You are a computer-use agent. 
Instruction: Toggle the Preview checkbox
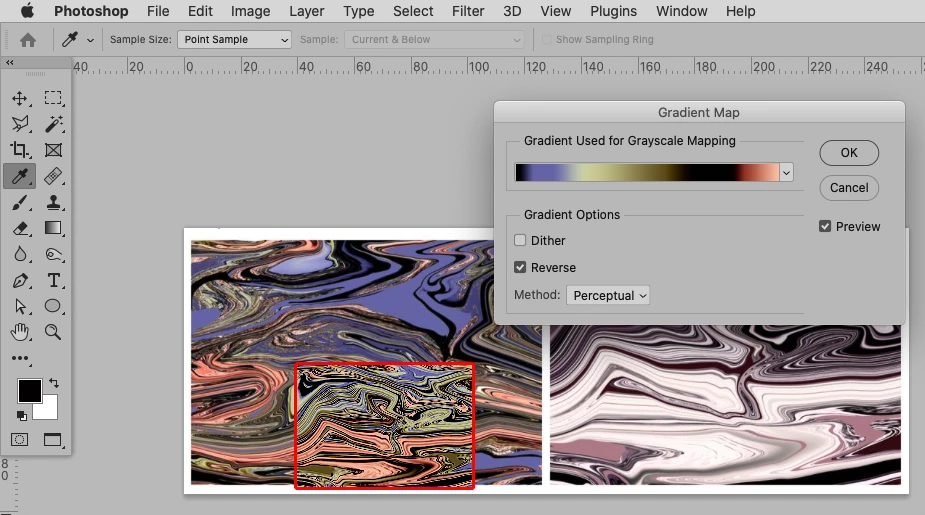(825, 227)
